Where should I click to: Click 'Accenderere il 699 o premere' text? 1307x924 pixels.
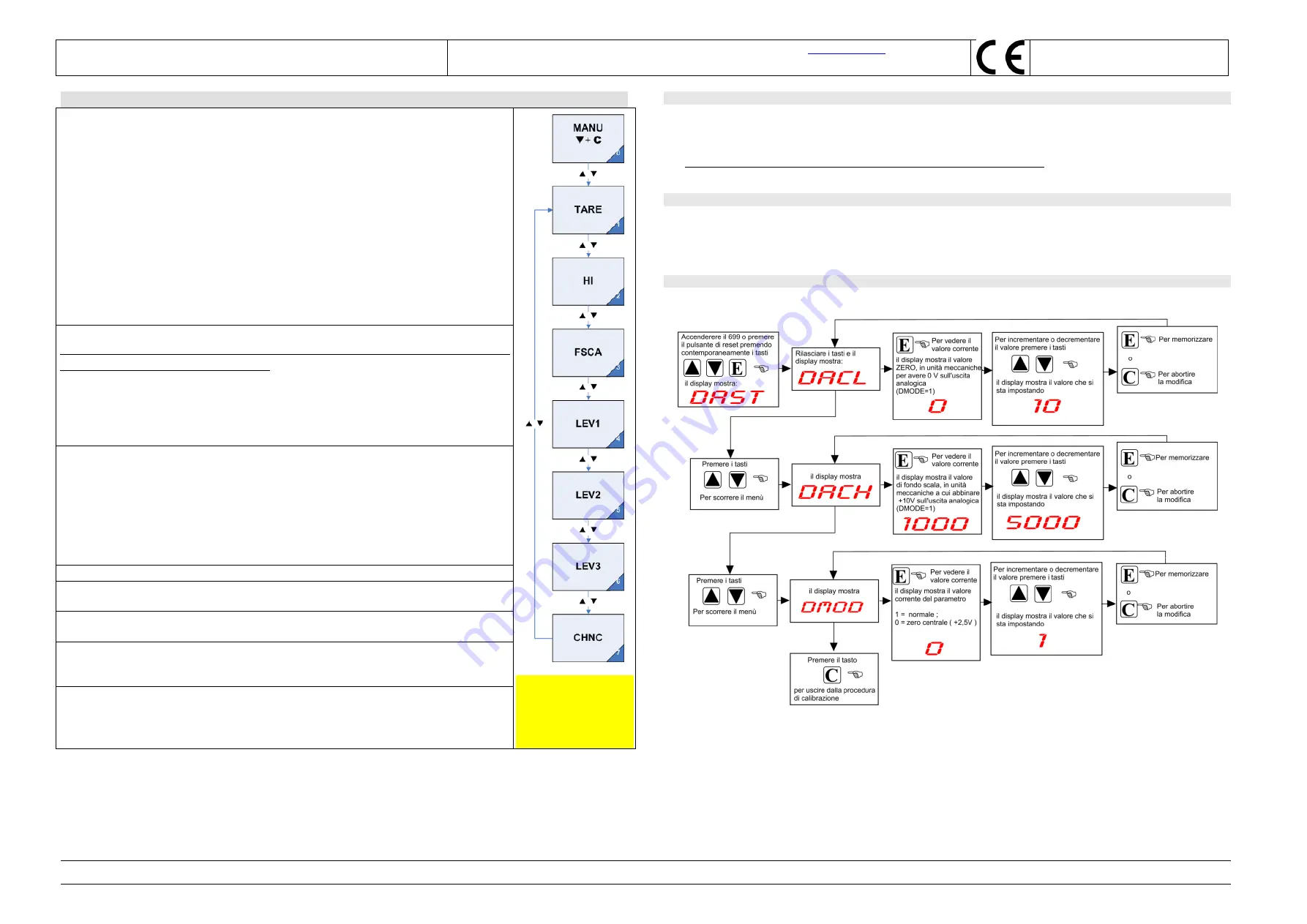(727, 337)
